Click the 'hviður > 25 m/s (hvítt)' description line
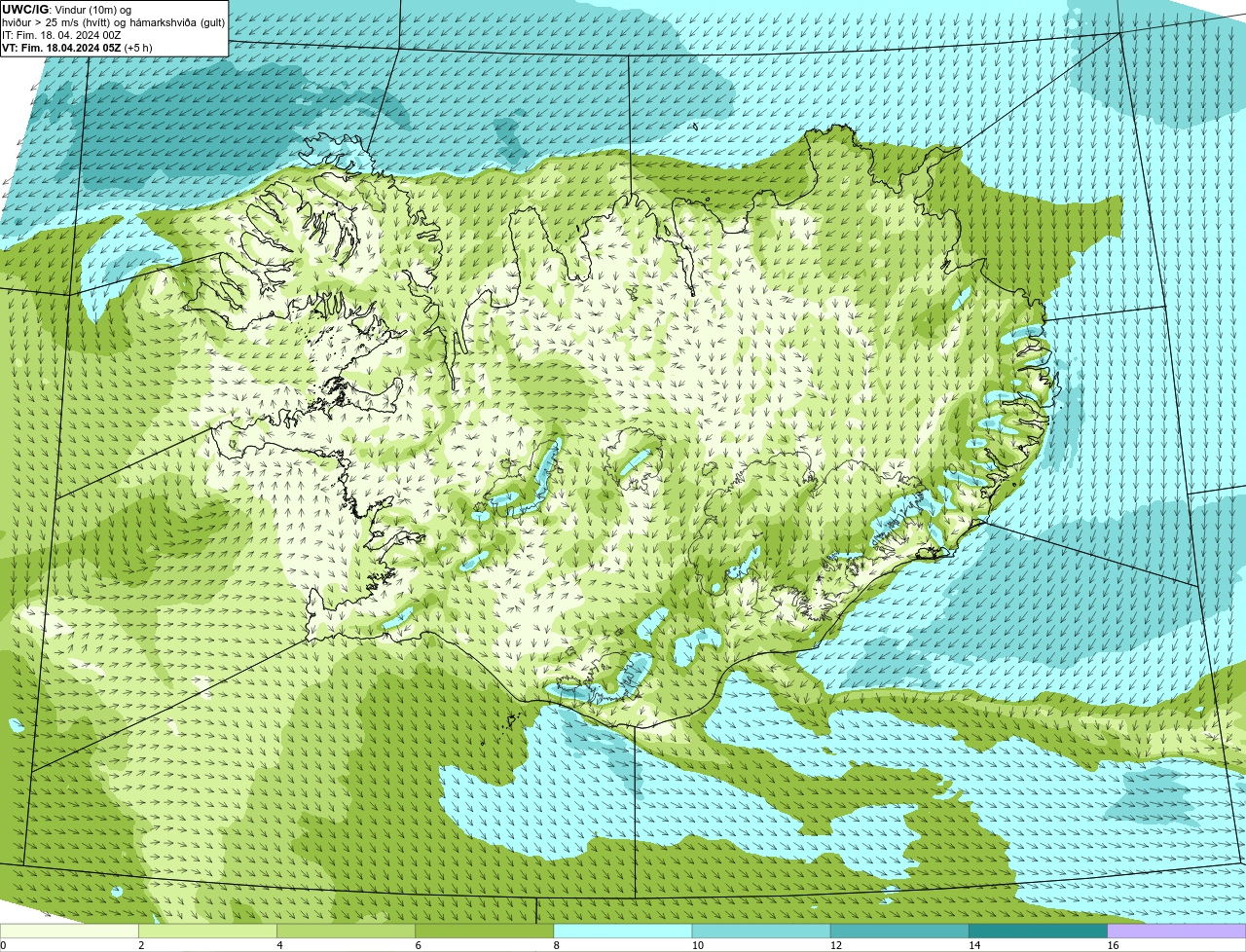This screenshot has height=952, width=1246. pos(113,22)
